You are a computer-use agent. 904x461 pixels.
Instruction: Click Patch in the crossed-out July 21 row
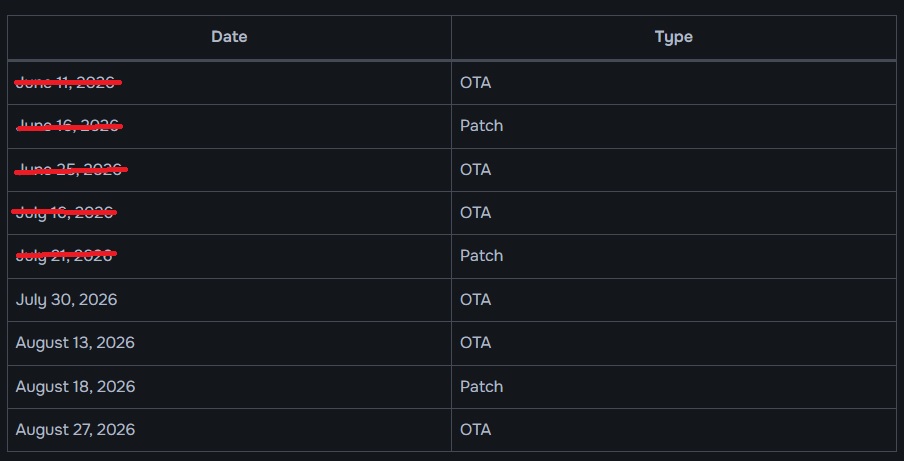click(x=481, y=255)
